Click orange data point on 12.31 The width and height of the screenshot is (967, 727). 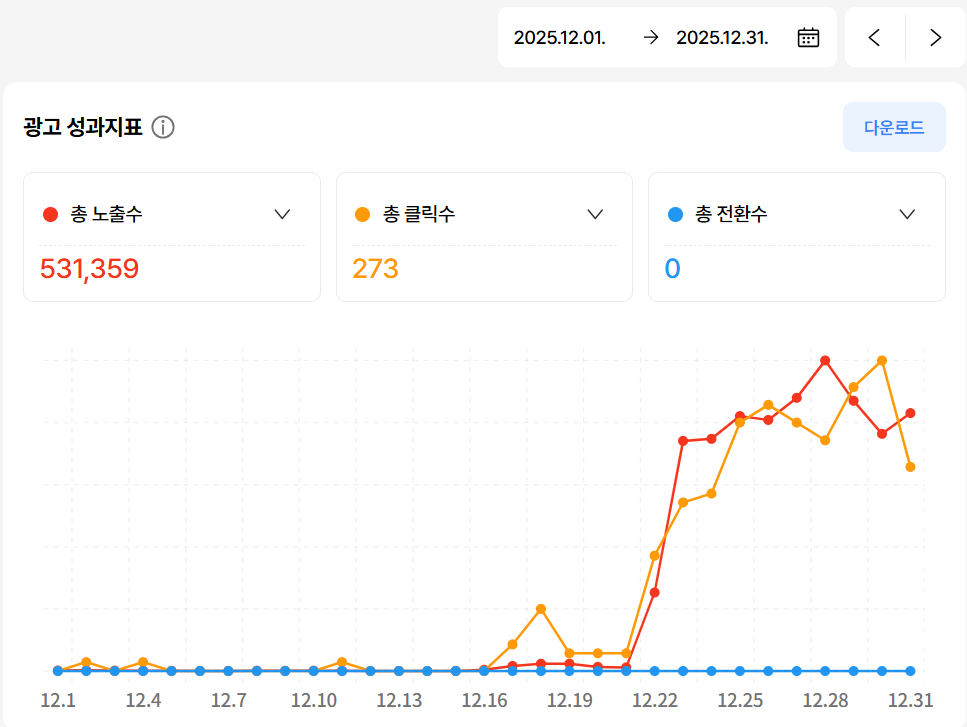910,467
